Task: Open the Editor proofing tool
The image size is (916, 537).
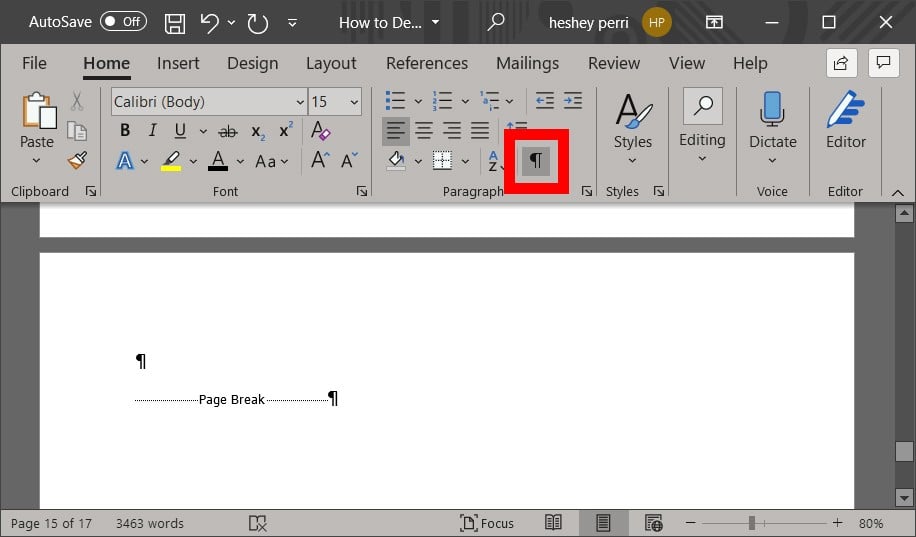Action: point(845,122)
